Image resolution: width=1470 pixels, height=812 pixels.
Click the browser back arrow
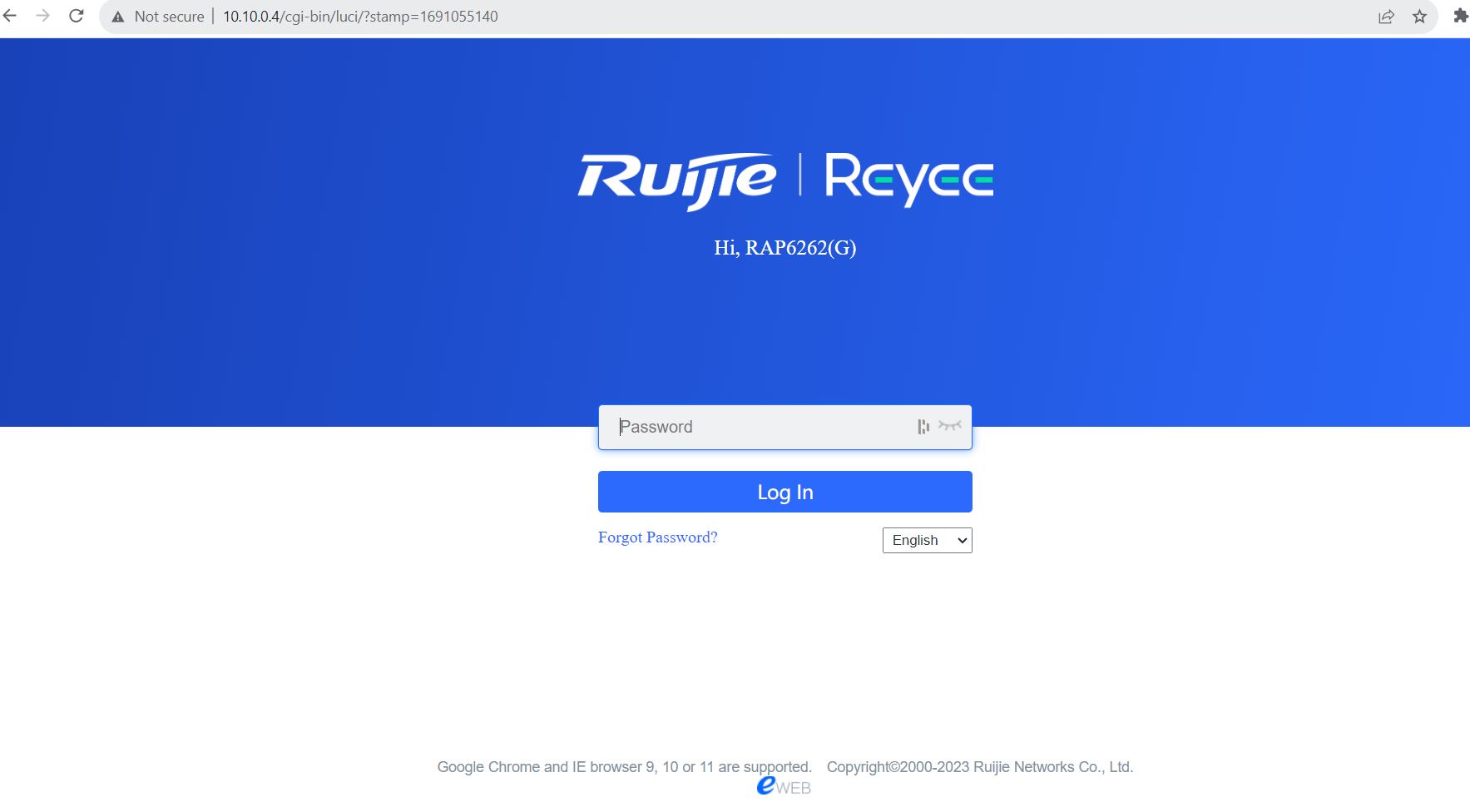click(10, 16)
